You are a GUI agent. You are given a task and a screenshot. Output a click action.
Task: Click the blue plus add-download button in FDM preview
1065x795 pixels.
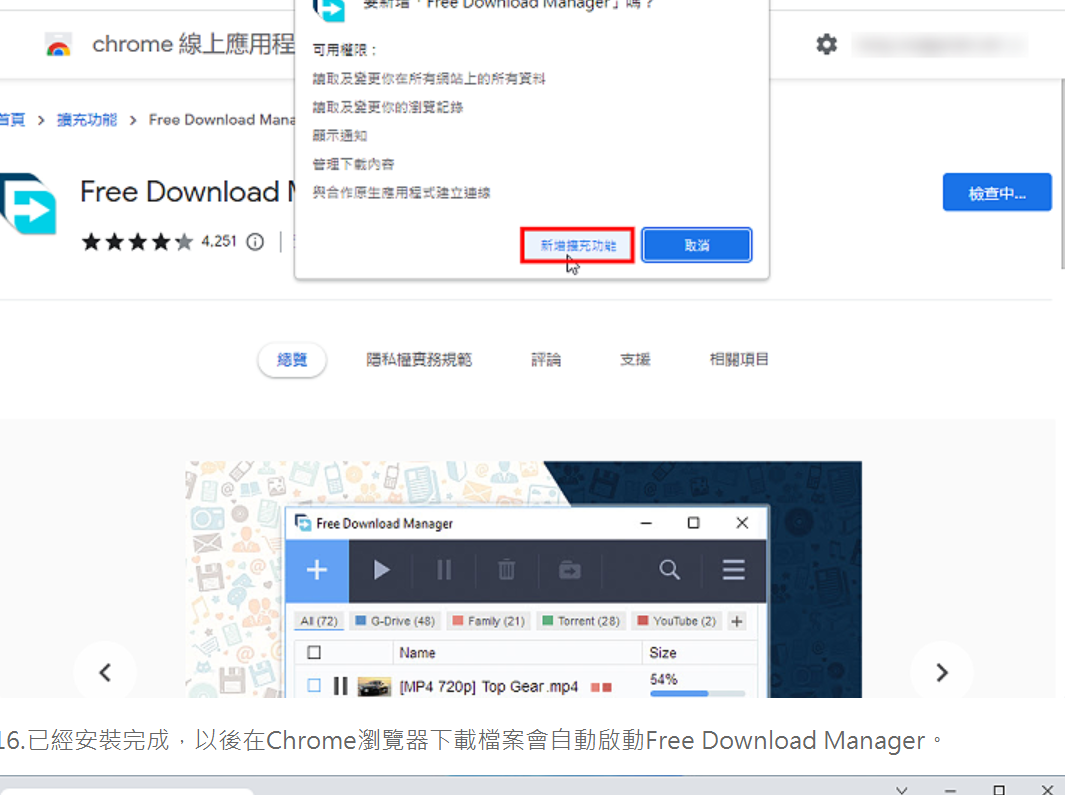pos(317,570)
